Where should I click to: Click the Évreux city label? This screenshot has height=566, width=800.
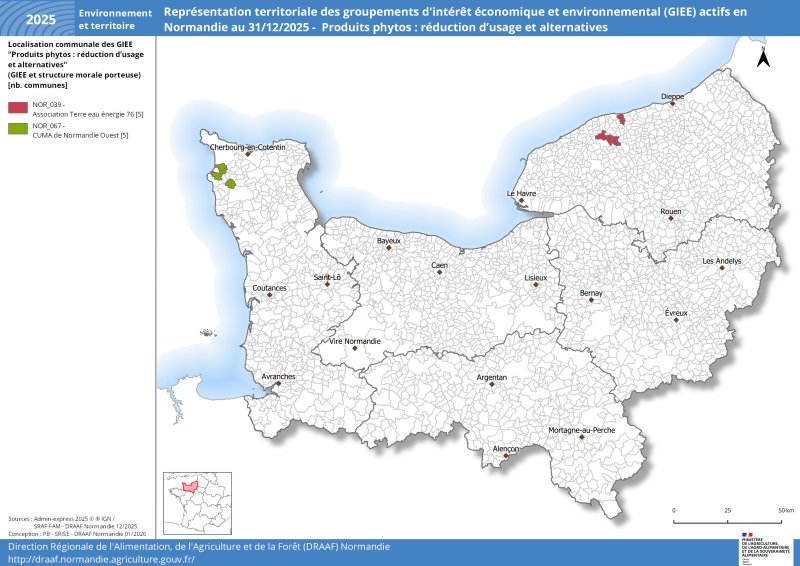(676, 313)
